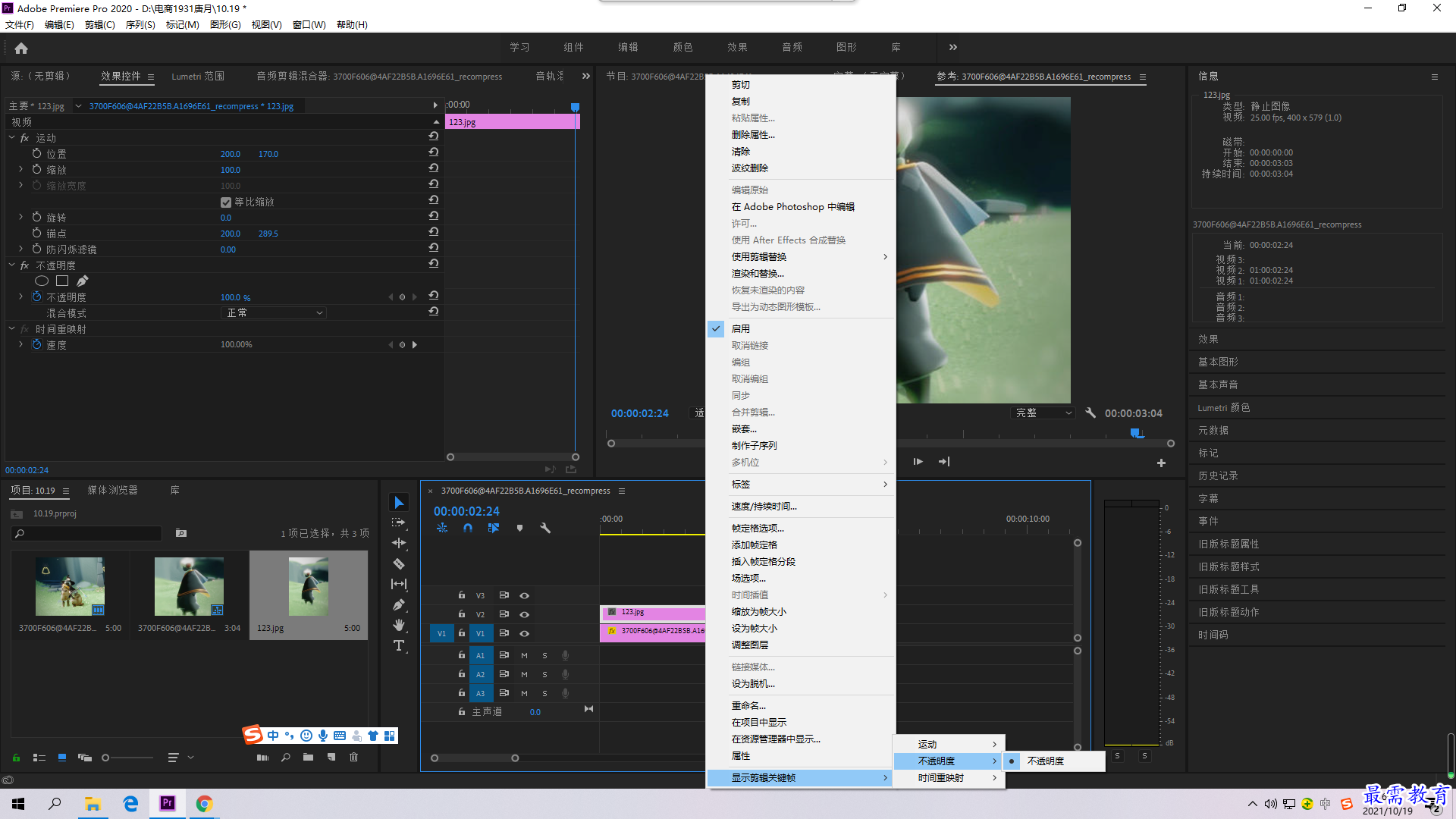The image size is (1456, 819).
Task: Click the new bin folder icon
Action: click(x=308, y=757)
